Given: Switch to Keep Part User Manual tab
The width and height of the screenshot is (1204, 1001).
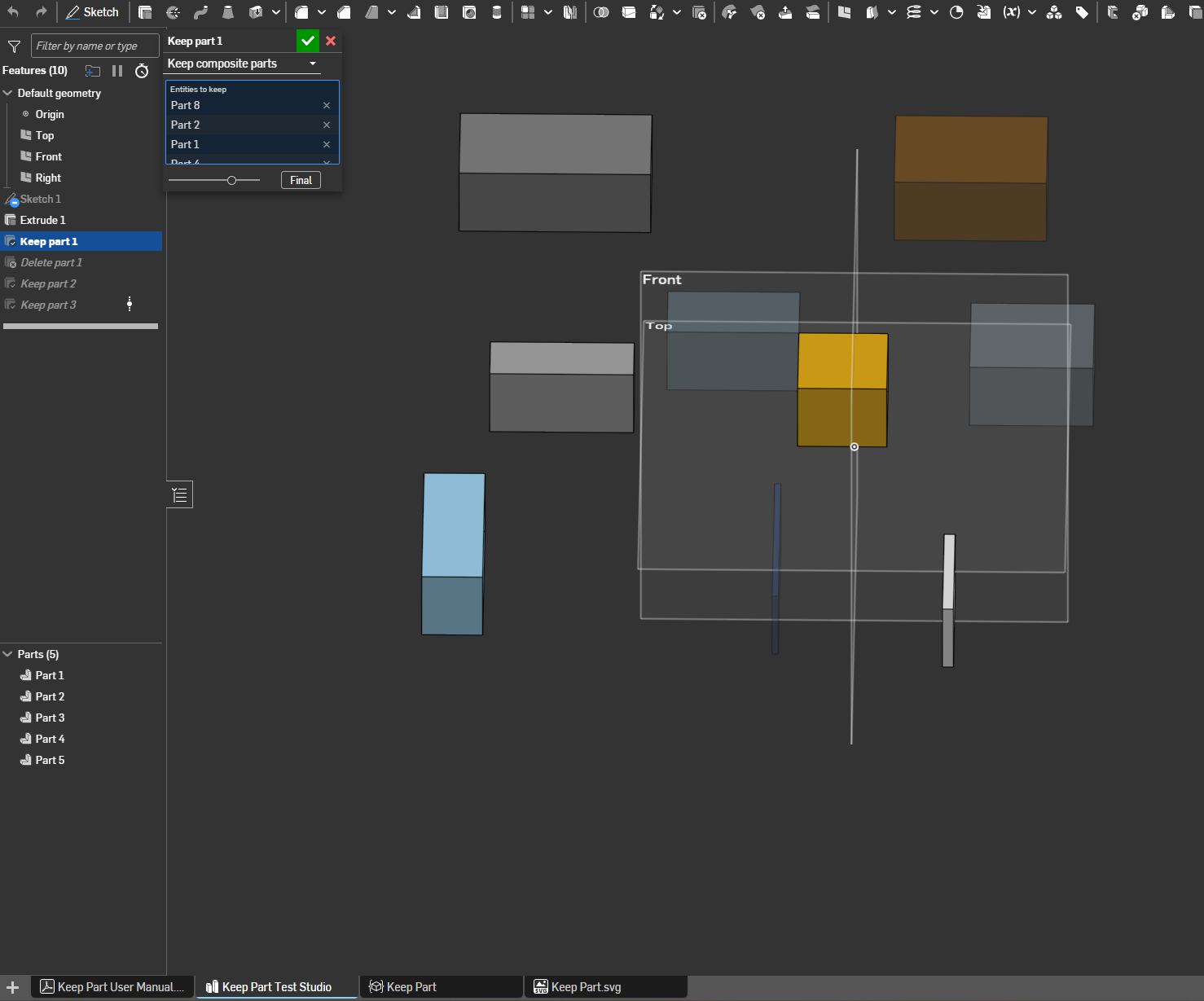Looking at the screenshot, I should [x=113, y=987].
